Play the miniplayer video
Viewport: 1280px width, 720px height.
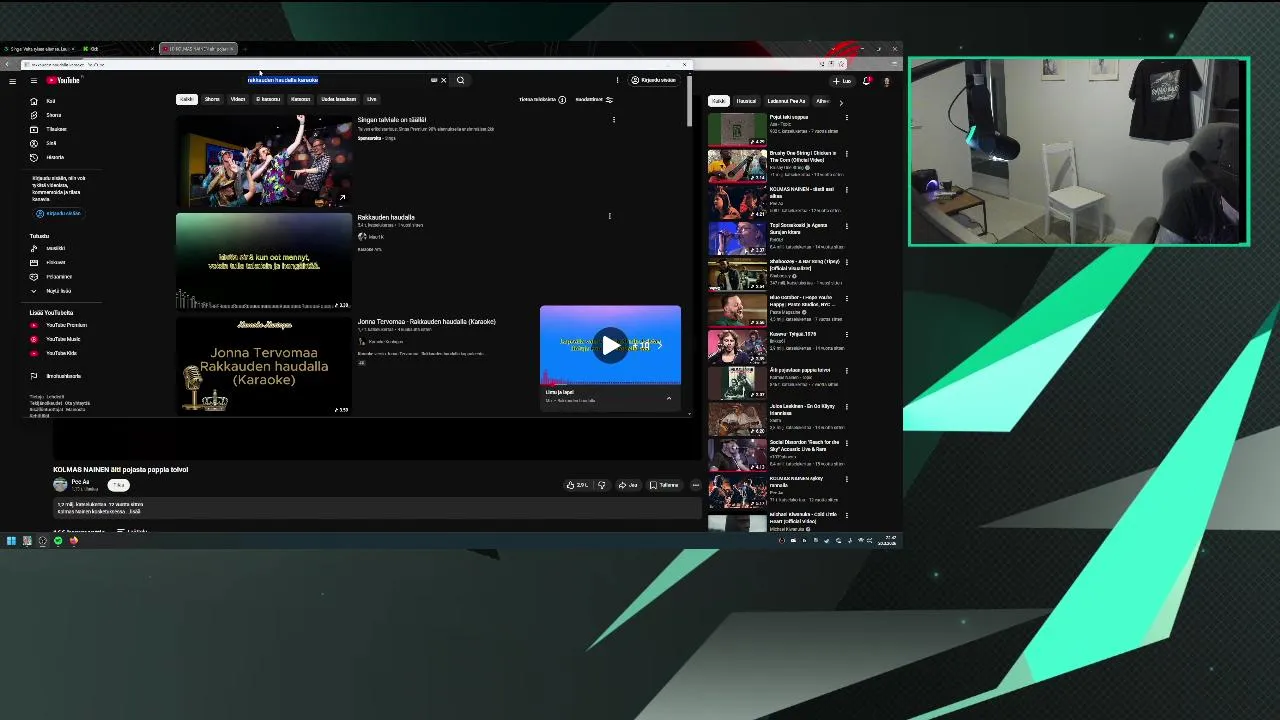pos(610,345)
